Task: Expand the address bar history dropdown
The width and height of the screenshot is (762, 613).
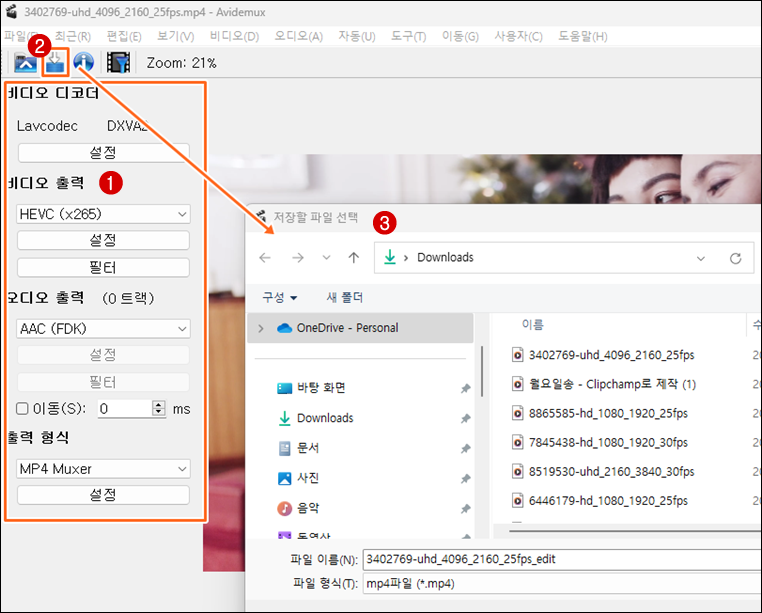Action: coord(701,258)
